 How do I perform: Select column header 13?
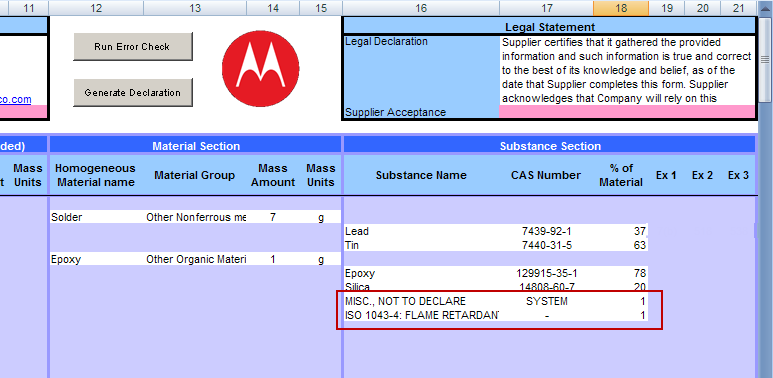click(x=195, y=8)
